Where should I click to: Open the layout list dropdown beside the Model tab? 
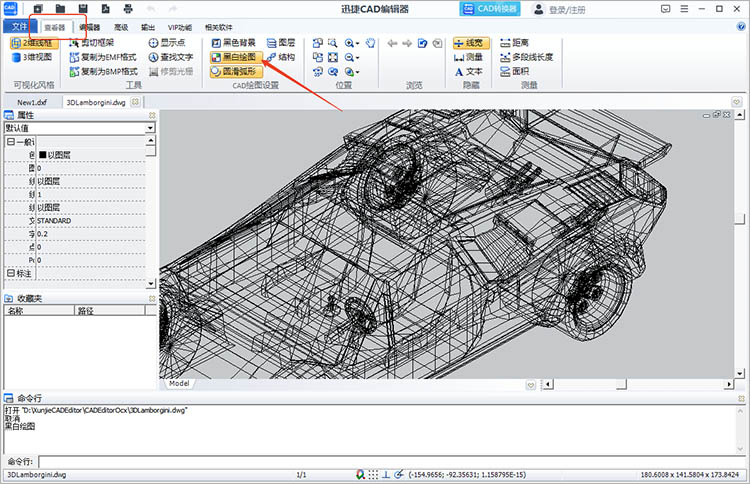[530, 385]
